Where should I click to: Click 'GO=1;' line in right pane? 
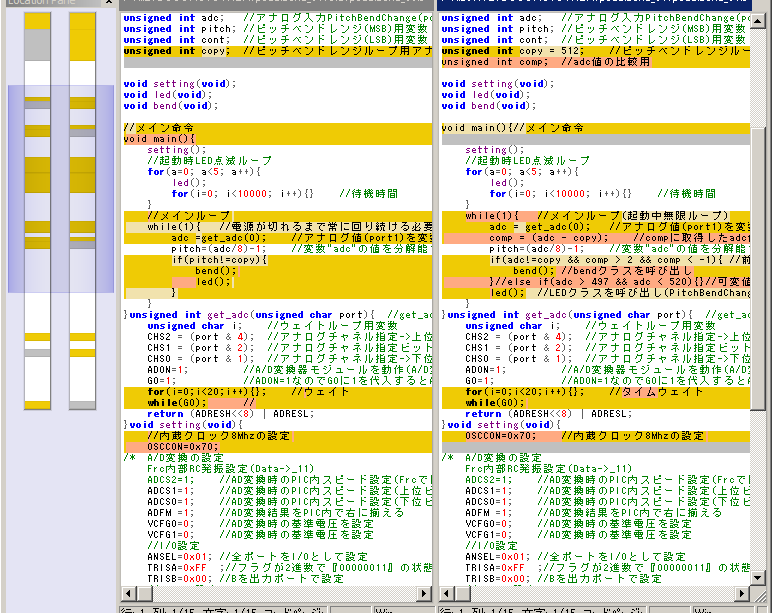[596, 381]
